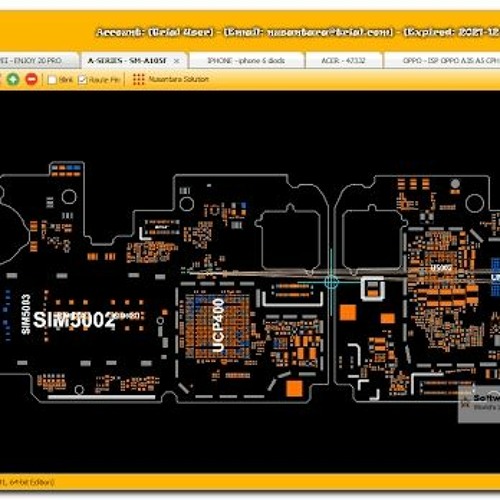This screenshot has height=500, width=500.
Task: Click the white-outlined component near the crosshair
Action: 373,289
